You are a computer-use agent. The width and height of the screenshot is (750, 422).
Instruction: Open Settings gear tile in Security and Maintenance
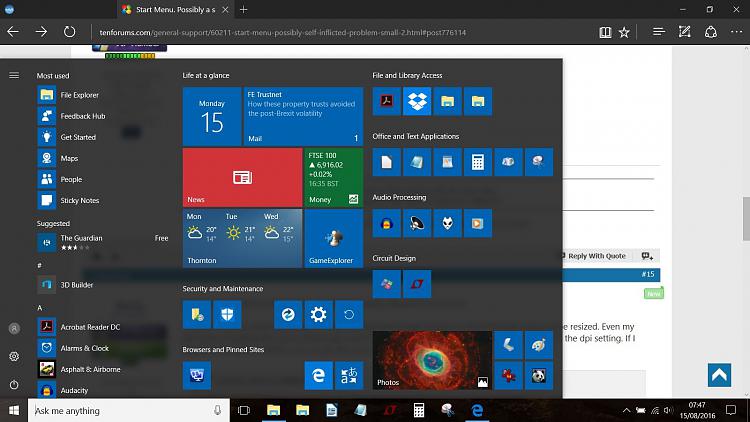pyautogui.click(x=318, y=314)
